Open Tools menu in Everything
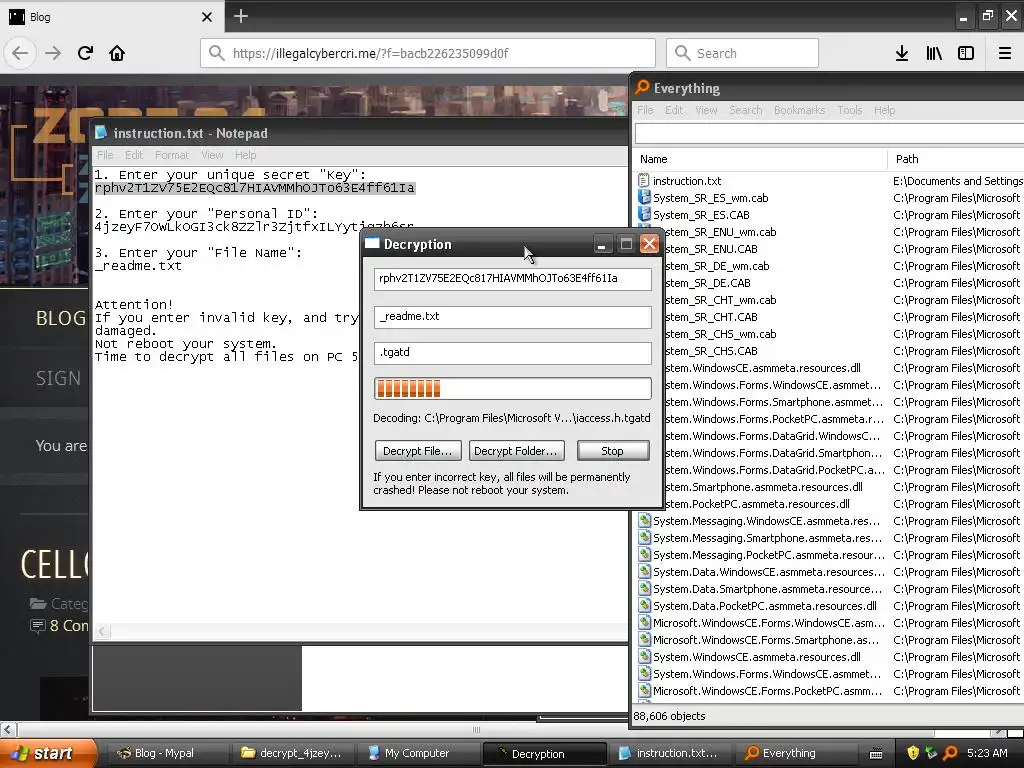The height and width of the screenshot is (768, 1024). 850,110
